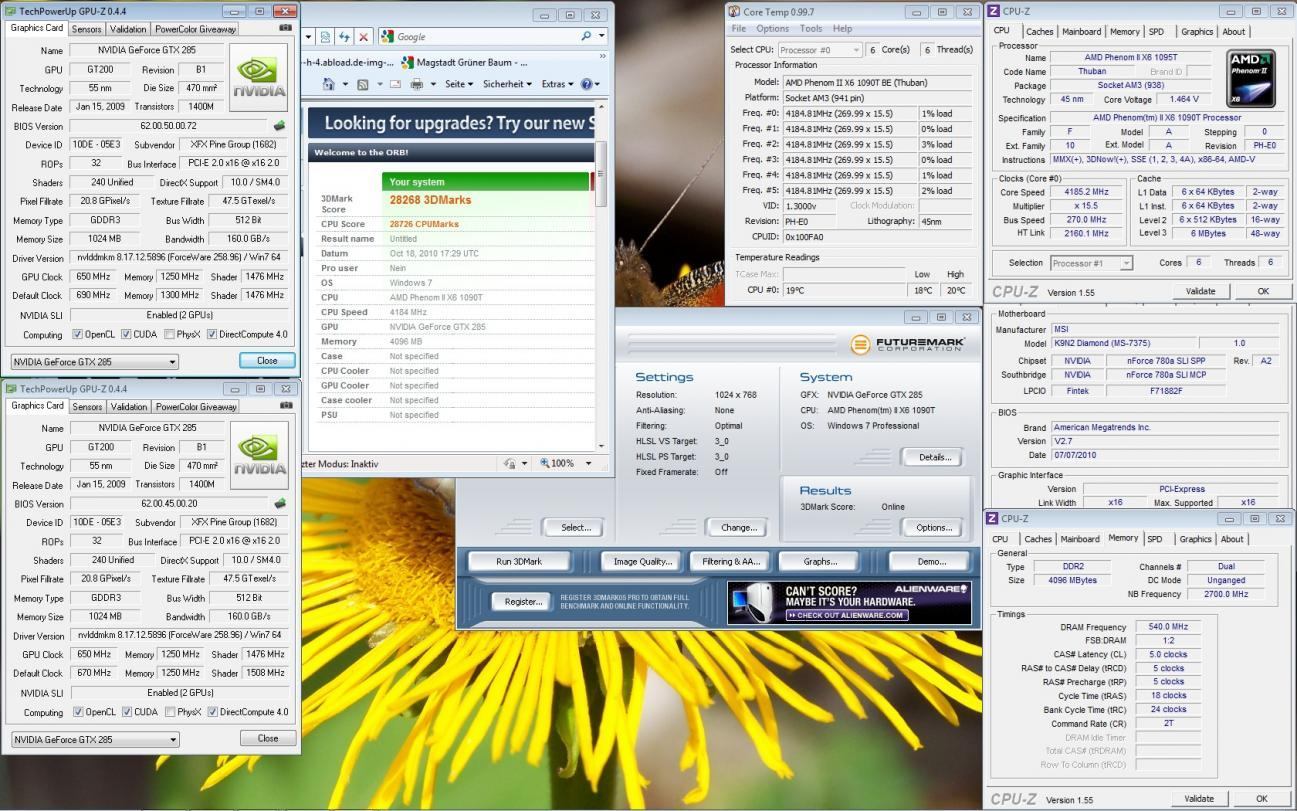Open the GPU selector dropdown in lower GPU-Z window
This screenshot has width=1297, height=811.
95,739
